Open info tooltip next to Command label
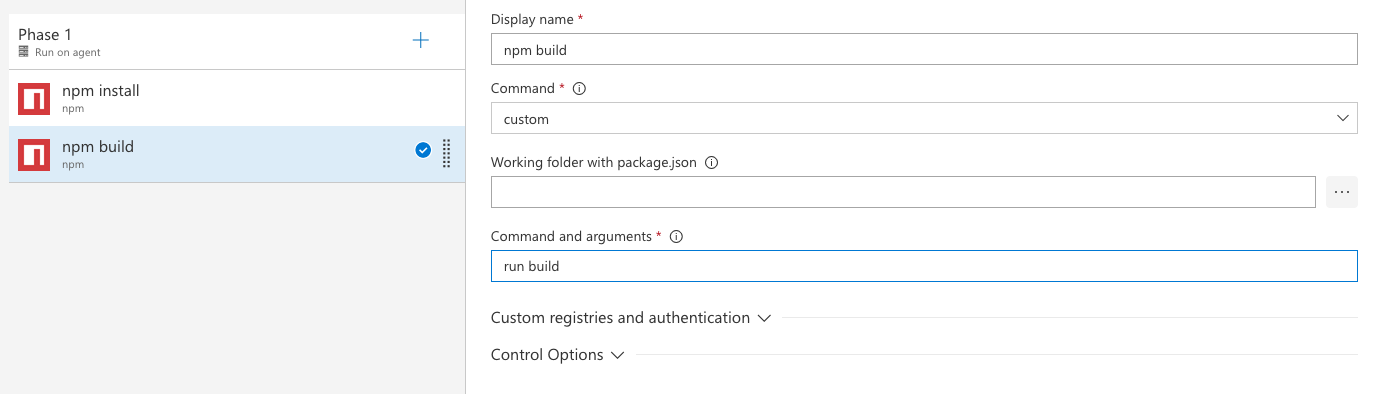The image size is (1377, 394). pos(579,88)
